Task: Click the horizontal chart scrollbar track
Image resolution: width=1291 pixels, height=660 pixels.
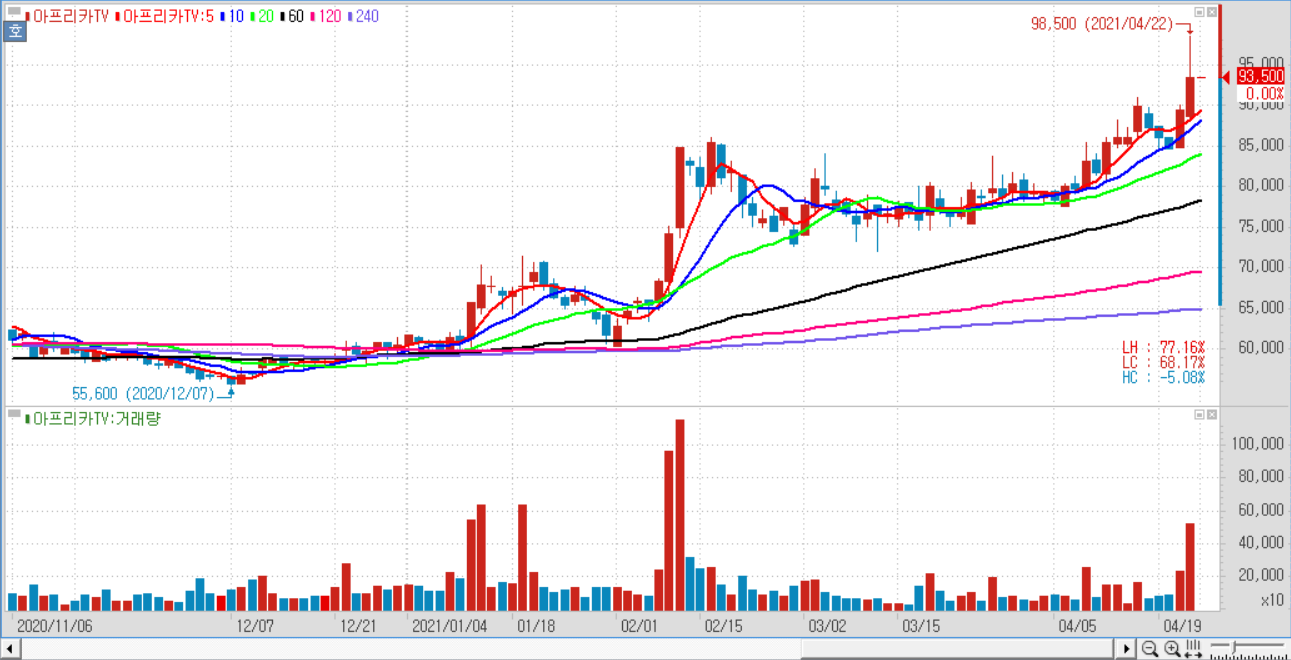Action: 568,650
